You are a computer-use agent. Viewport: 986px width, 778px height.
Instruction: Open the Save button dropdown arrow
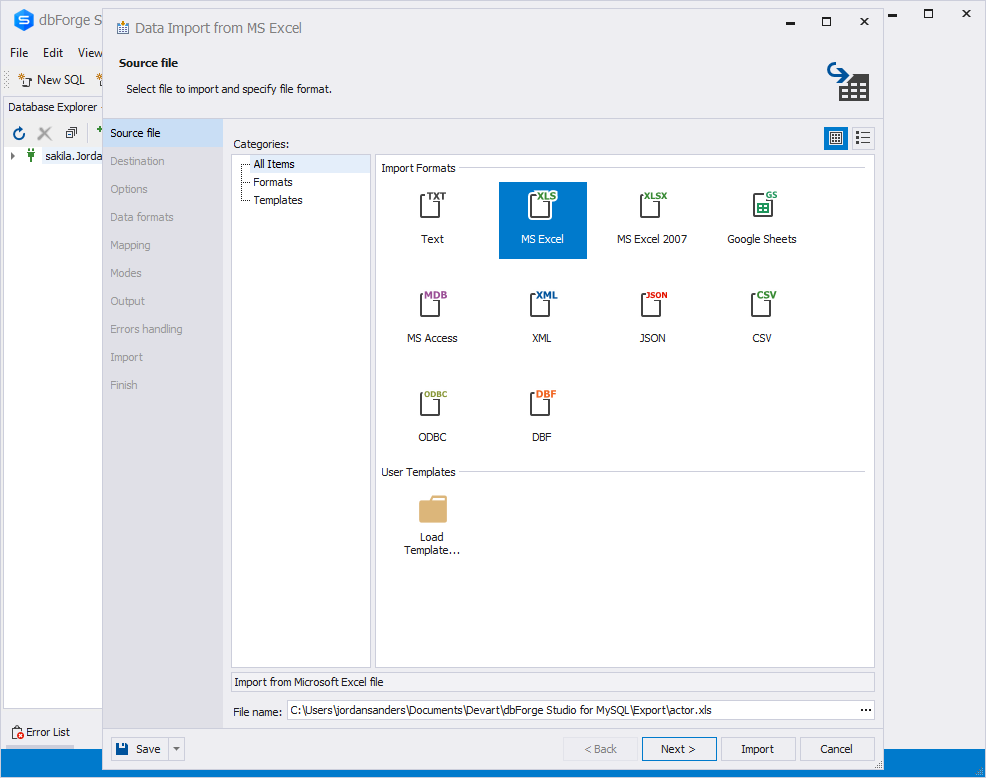click(x=177, y=749)
